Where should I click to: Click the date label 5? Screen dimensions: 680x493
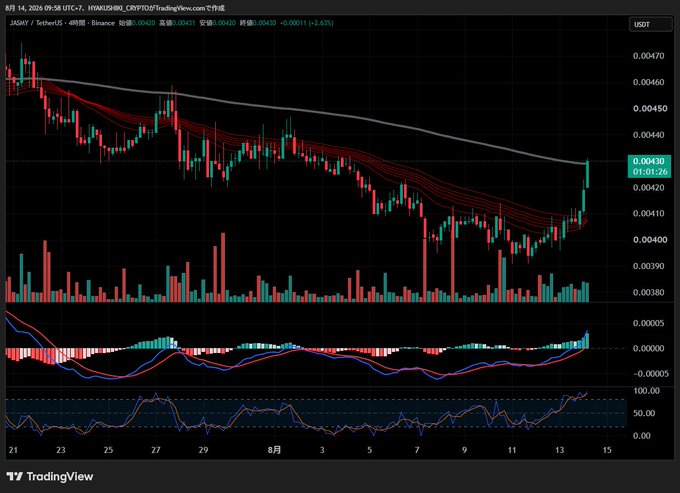pyautogui.click(x=369, y=450)
